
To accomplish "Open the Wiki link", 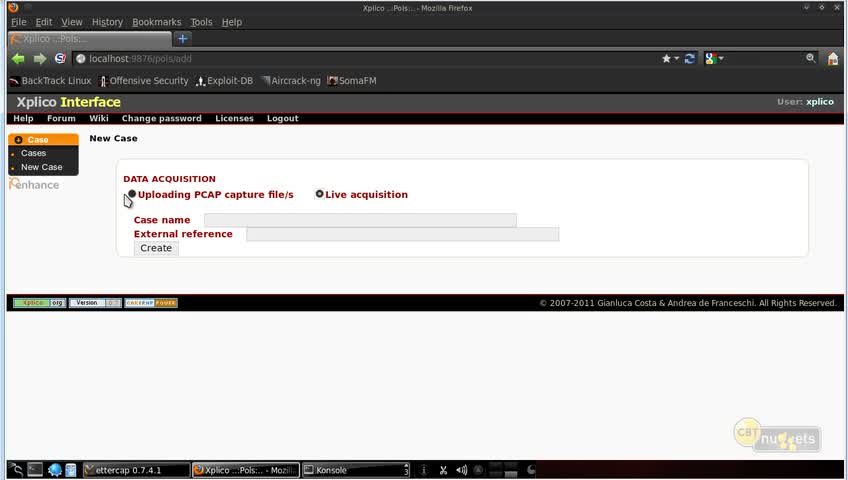I will point(98,118).
